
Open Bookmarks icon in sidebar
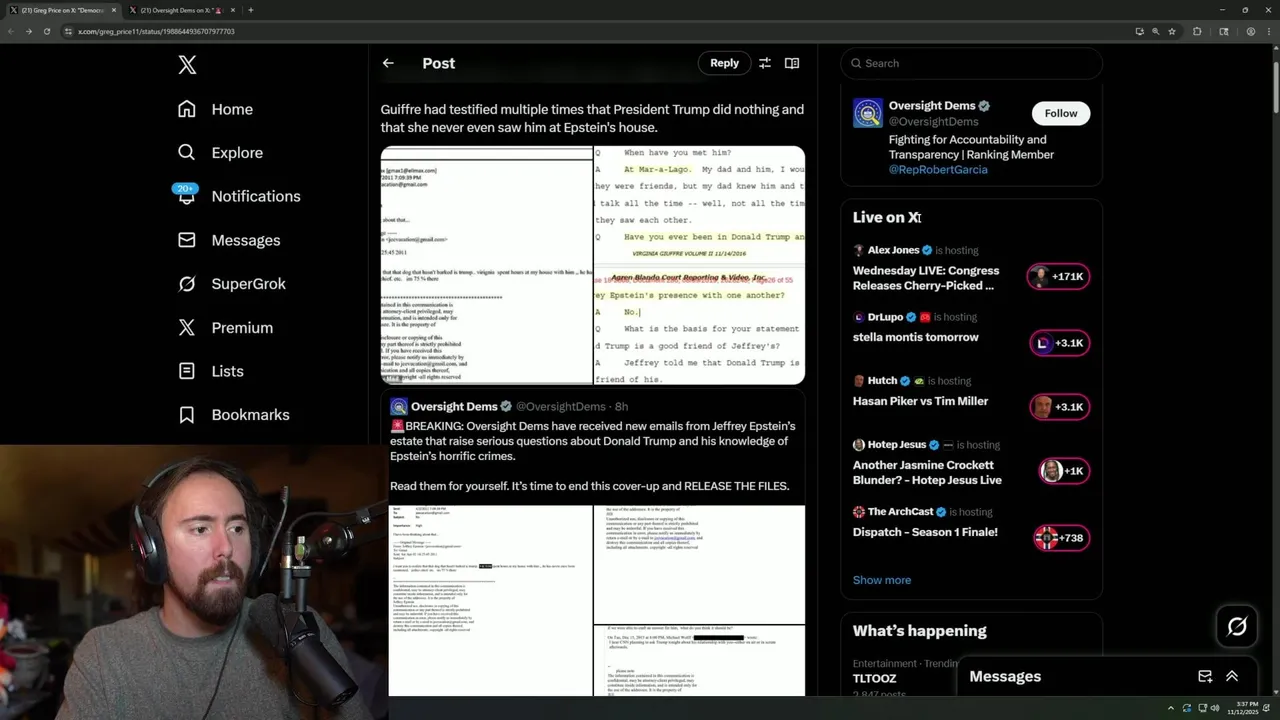point(187,414)
